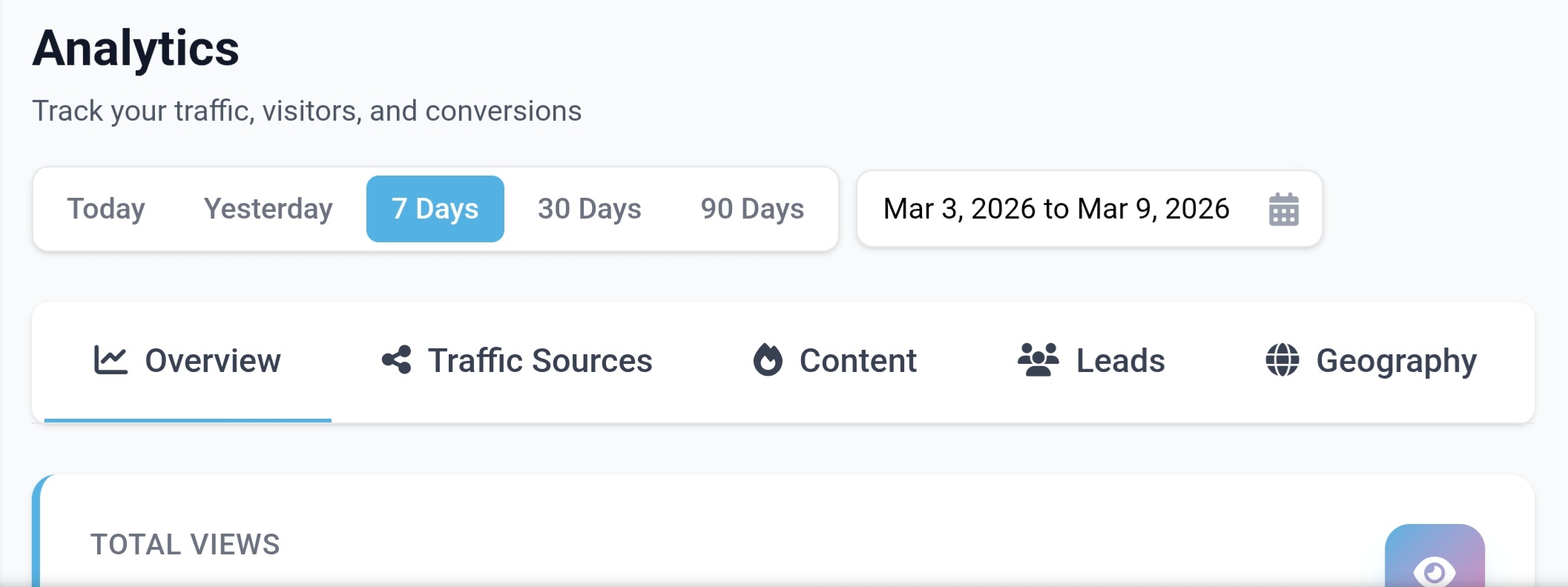Switch to the Traffic Sources tab
Image resolution: width=1568 pixels, height=587 pixels.
click(539, 361)
